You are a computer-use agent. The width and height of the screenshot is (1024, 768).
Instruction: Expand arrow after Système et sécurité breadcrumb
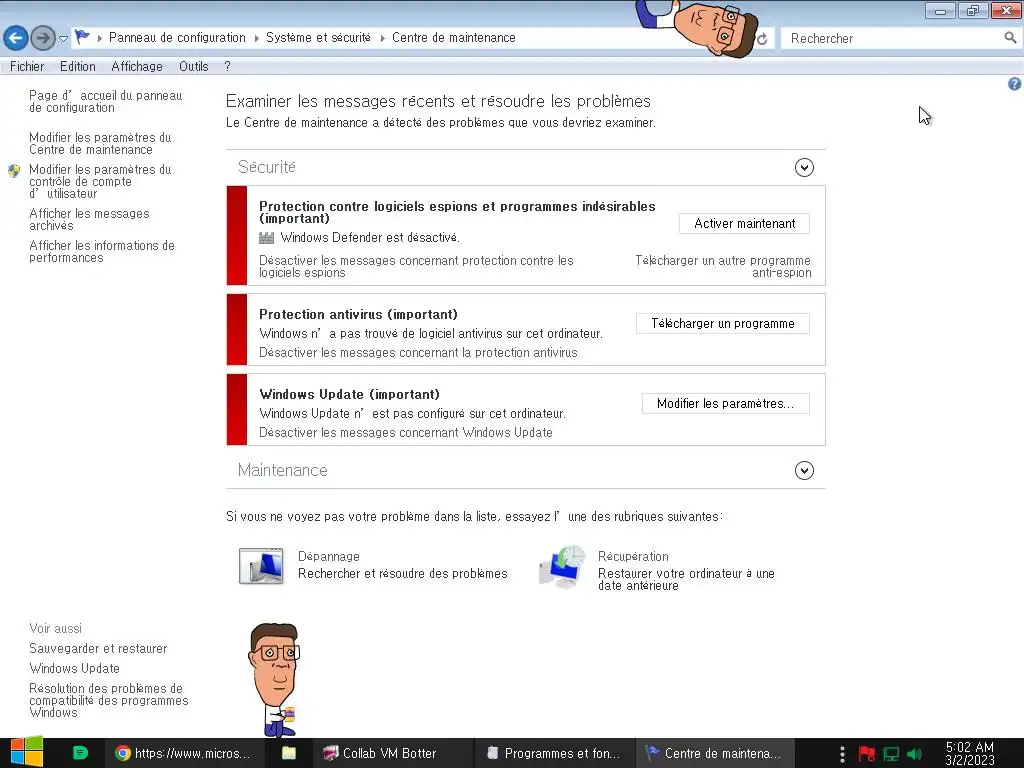click(382, 39)
